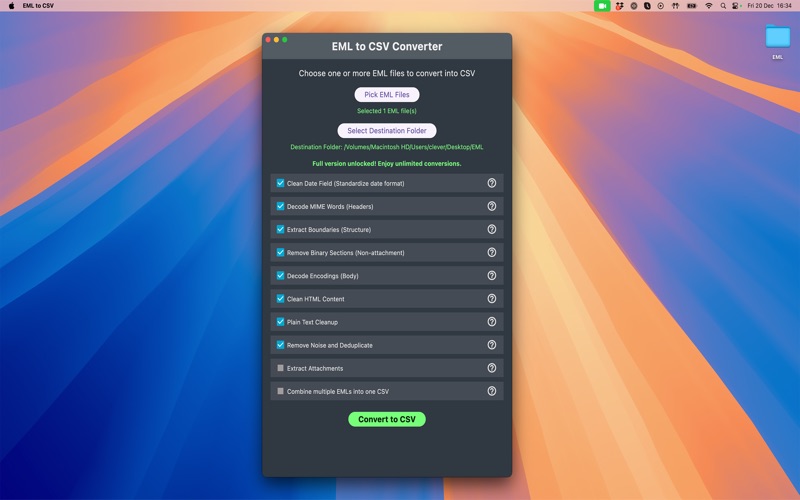Open Wi-Fi status in menu bar
The width and height of the screenshot is (800, 500).
click(709, 6)
